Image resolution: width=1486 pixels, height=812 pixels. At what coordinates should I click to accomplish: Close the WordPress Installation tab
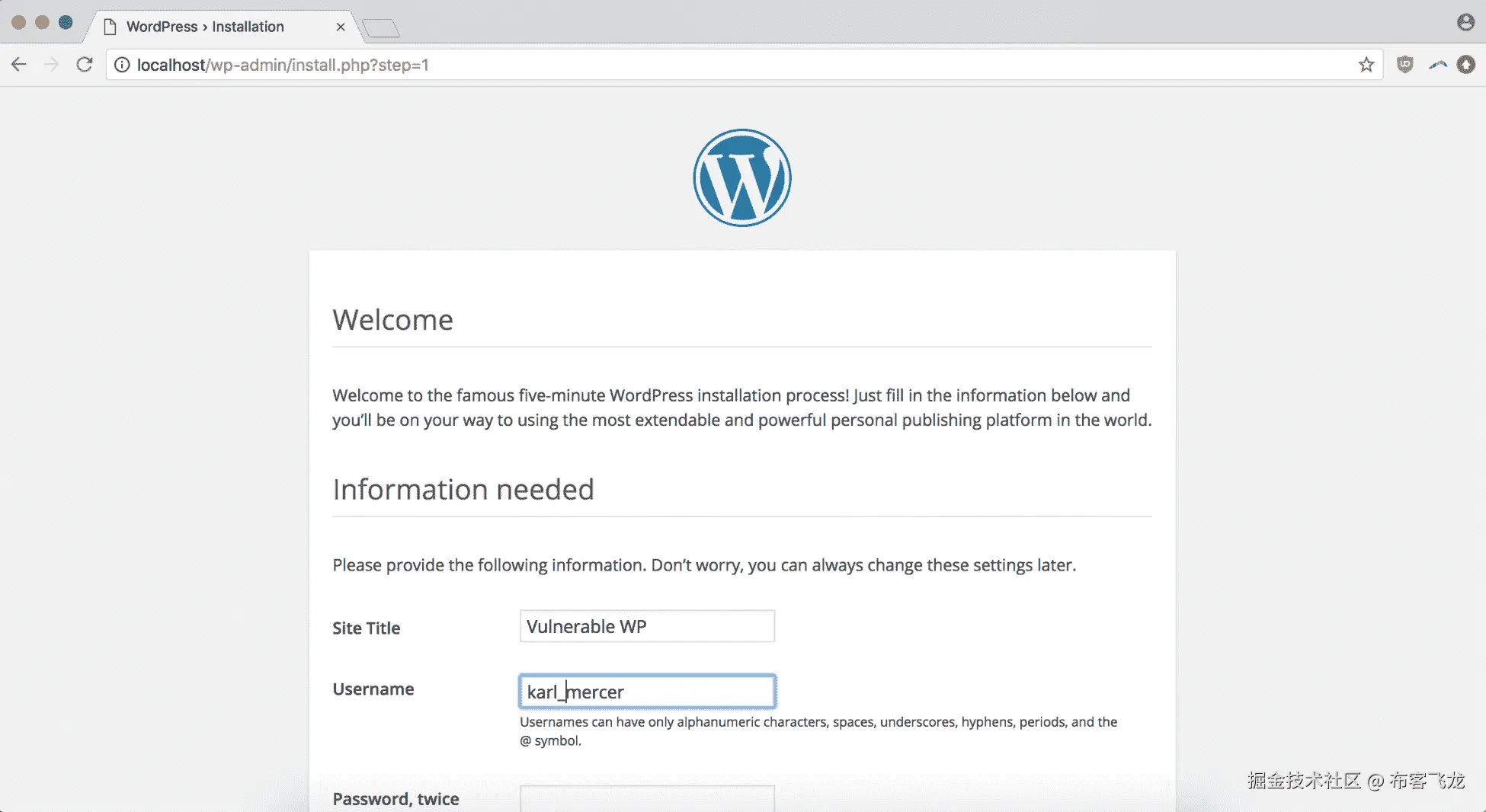click(341, 27)
